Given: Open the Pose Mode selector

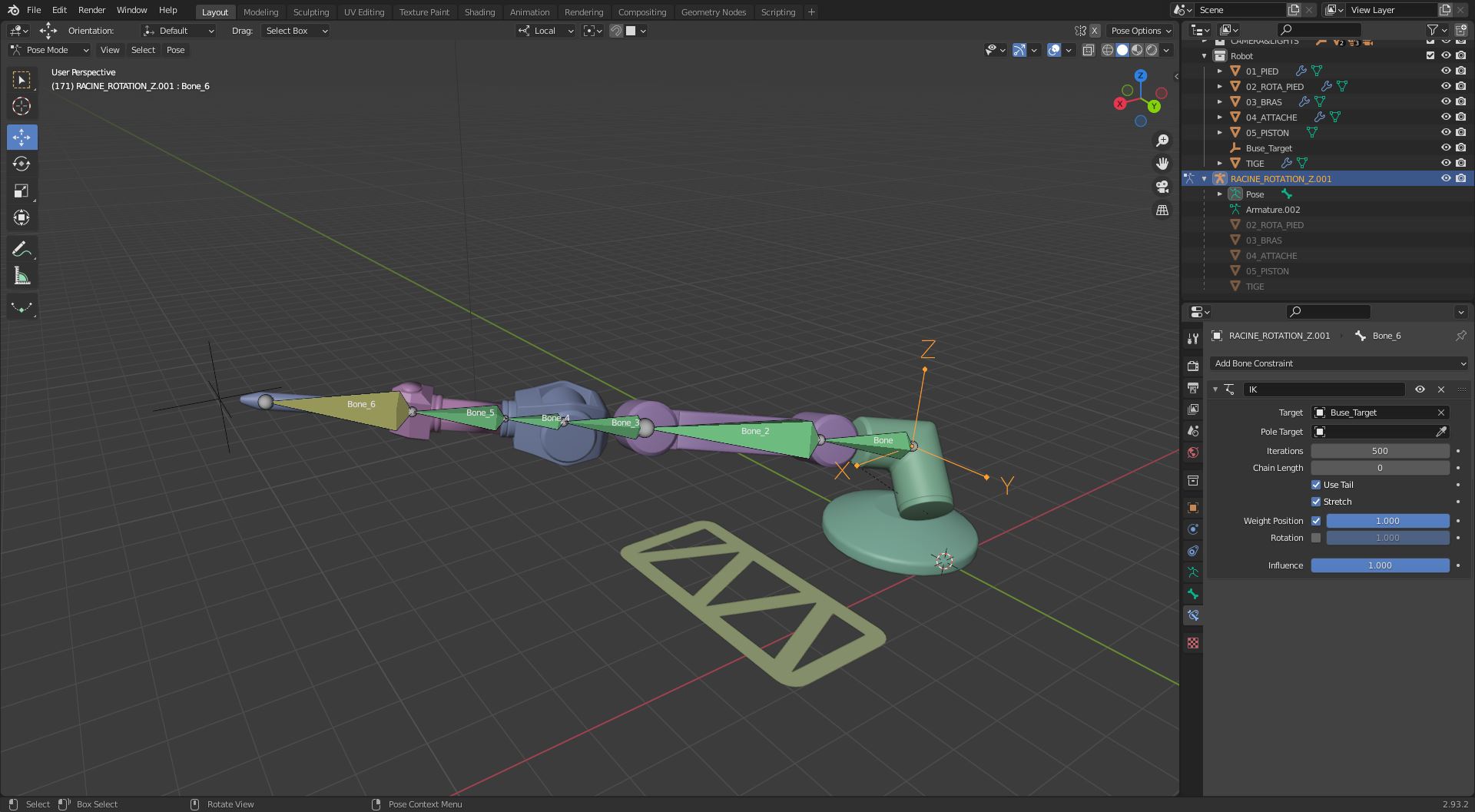Looking at the screenshot, I should [x=49, y=50].
